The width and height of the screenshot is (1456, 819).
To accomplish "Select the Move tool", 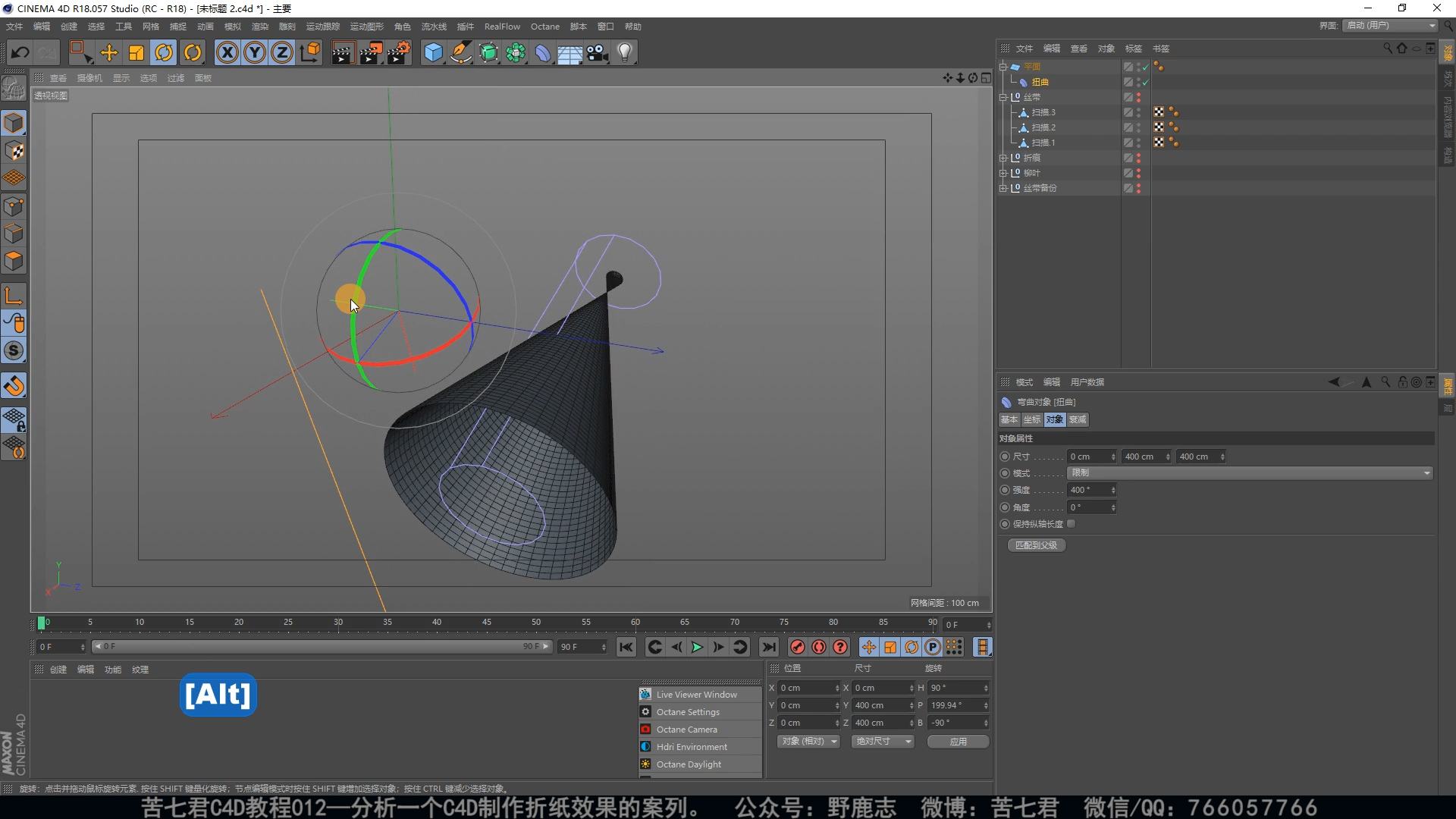I will 109,52.
